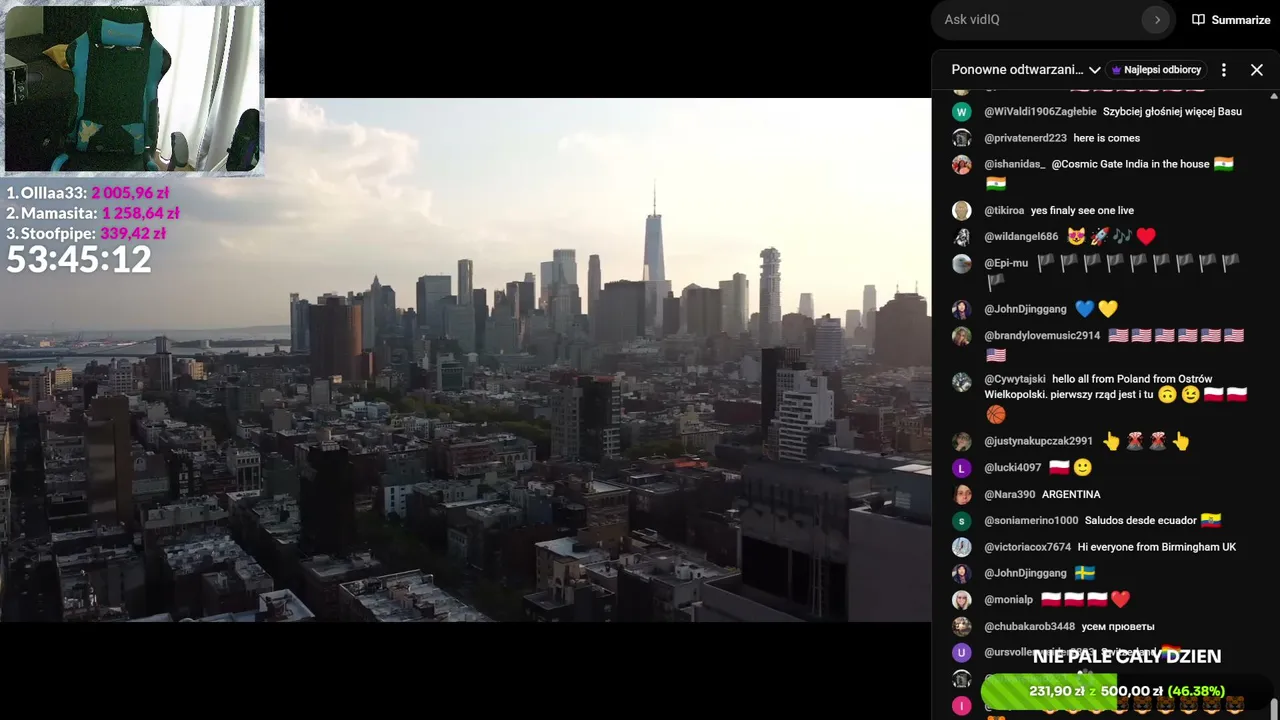This screenshot has height=720, width=1280.
Task: Open @Nara390 username link
Action: point(1010,494)
